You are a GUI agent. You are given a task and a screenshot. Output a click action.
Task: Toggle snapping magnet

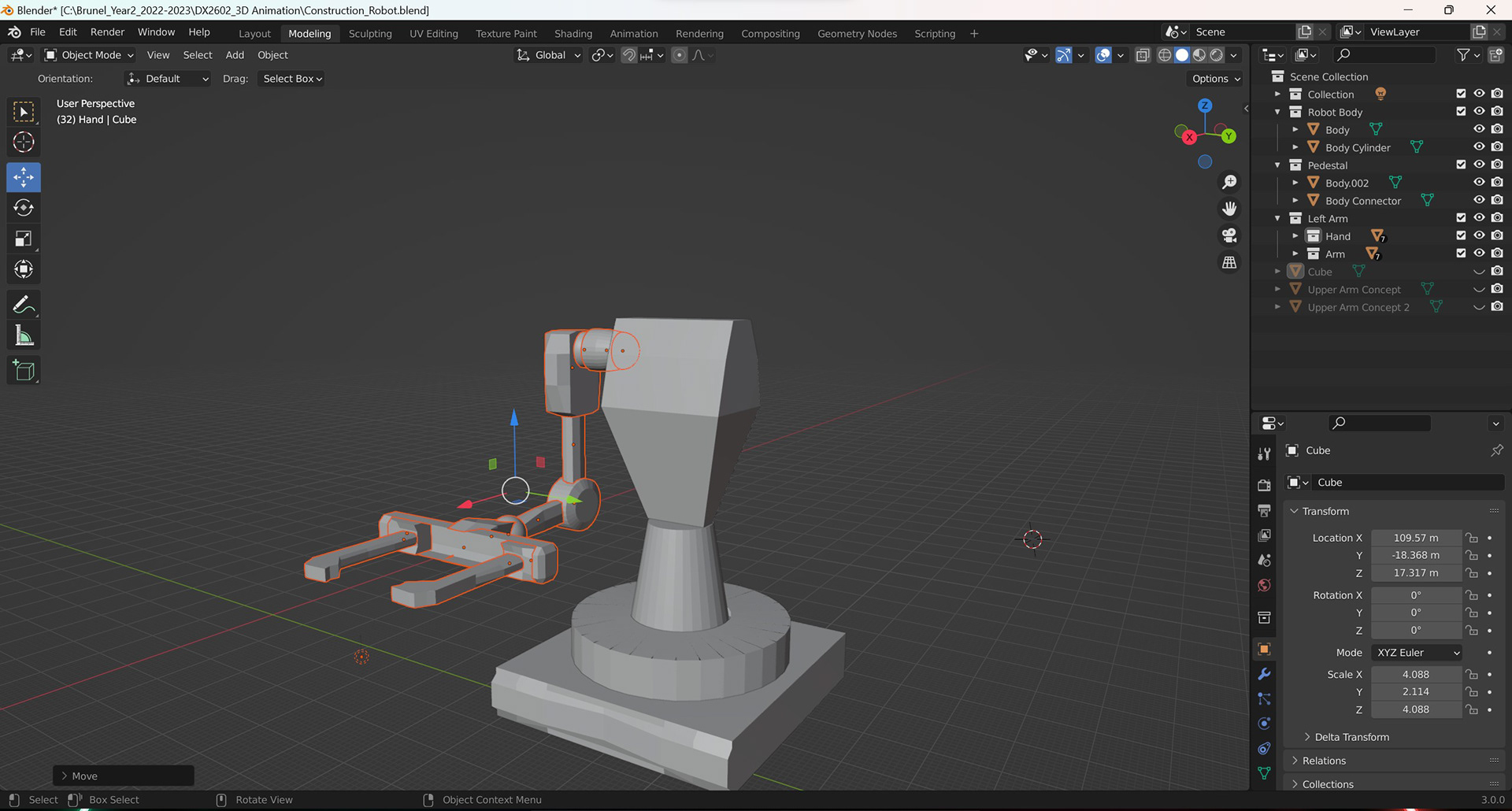[628, 55]
